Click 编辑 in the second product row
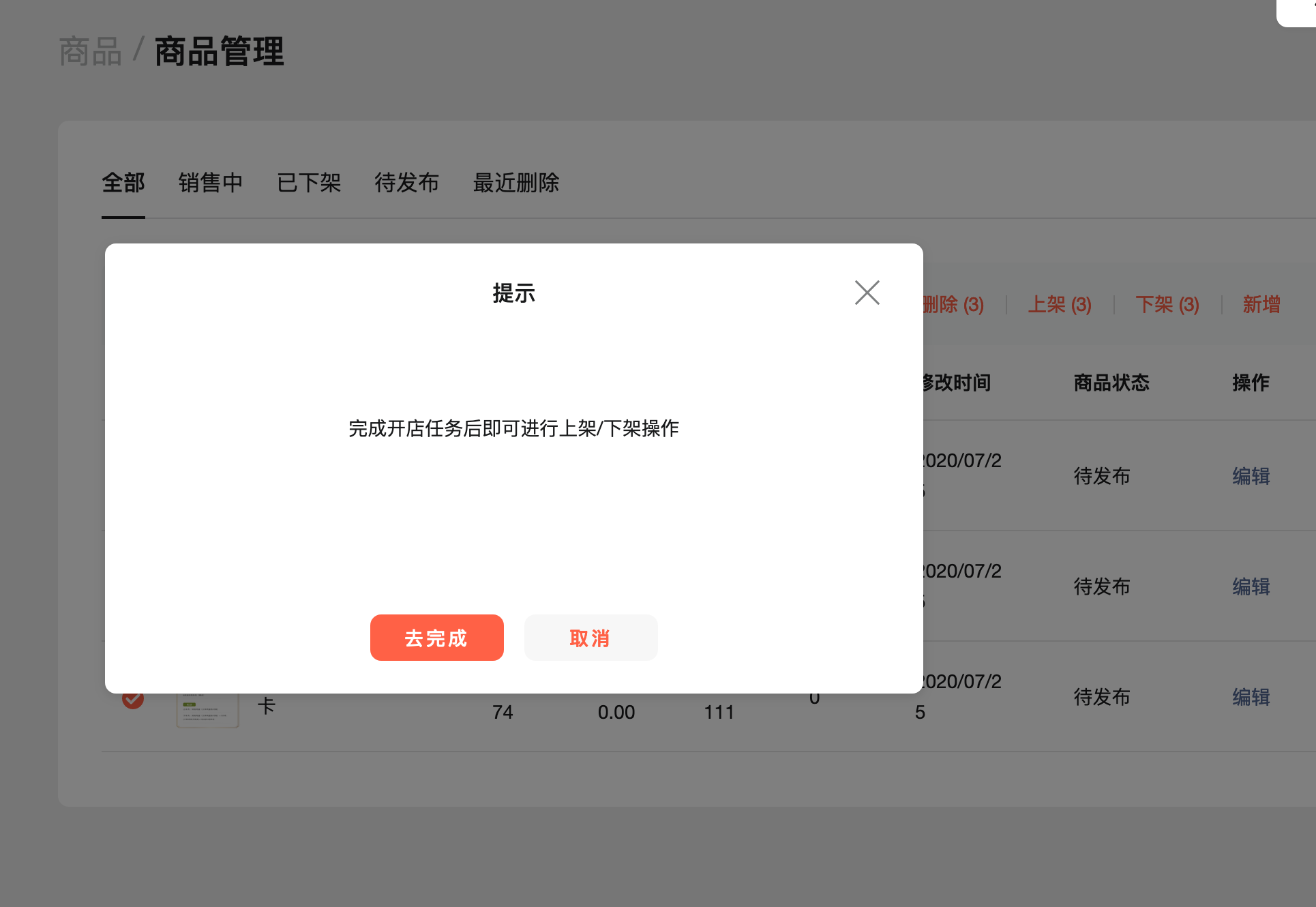The height and width of the screenshot is (907, 1316). coord(1251,586)
